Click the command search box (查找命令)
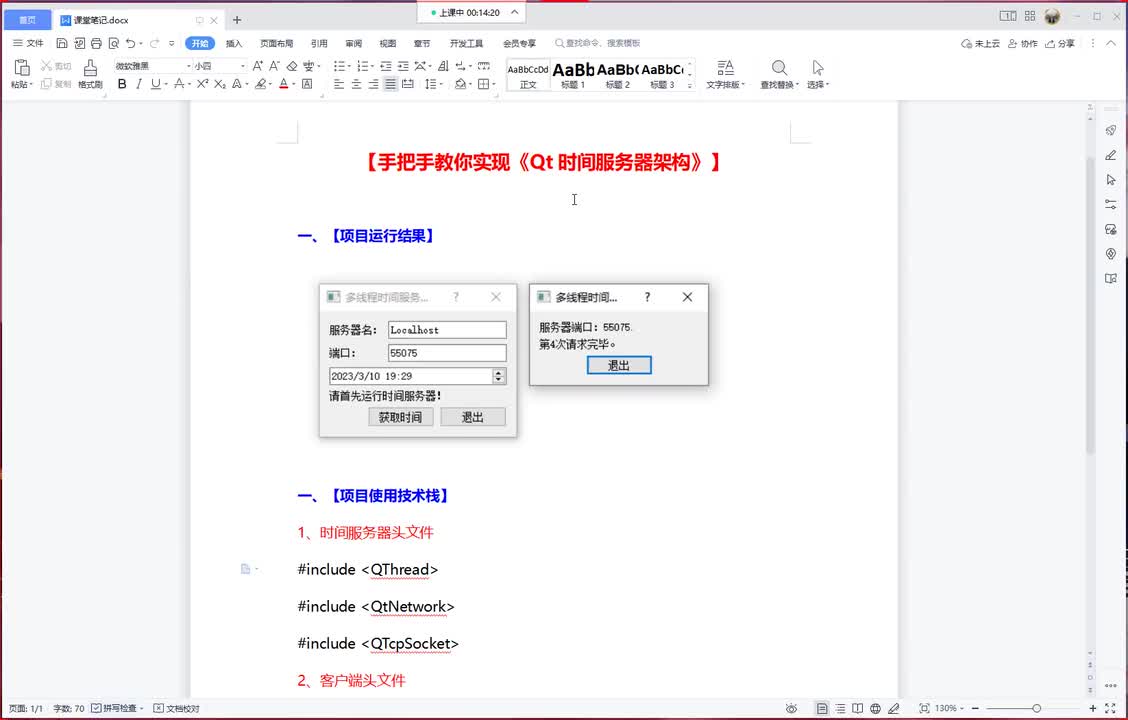 [x=598, y=43]
